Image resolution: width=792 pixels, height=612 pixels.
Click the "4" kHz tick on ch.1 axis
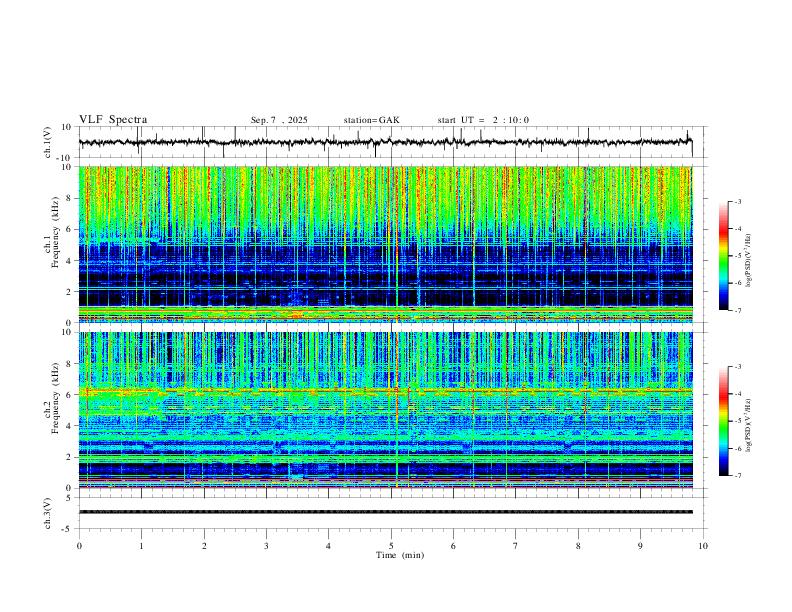click(x=70, y=261)
